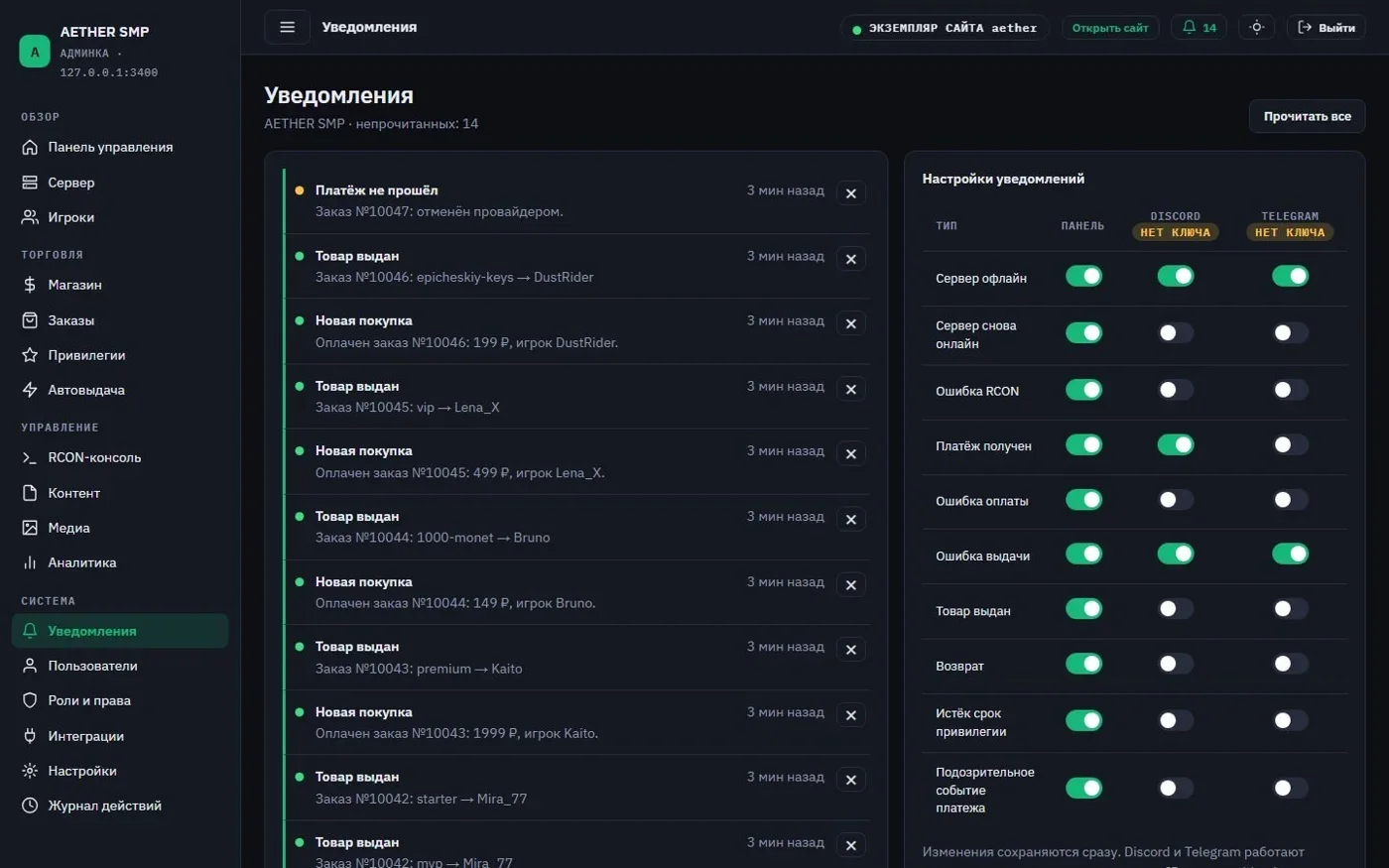Dismiss the 'Платёж не прошёл' notification
The height and width of the screenshot is (868, 1389).
(851, 193)
